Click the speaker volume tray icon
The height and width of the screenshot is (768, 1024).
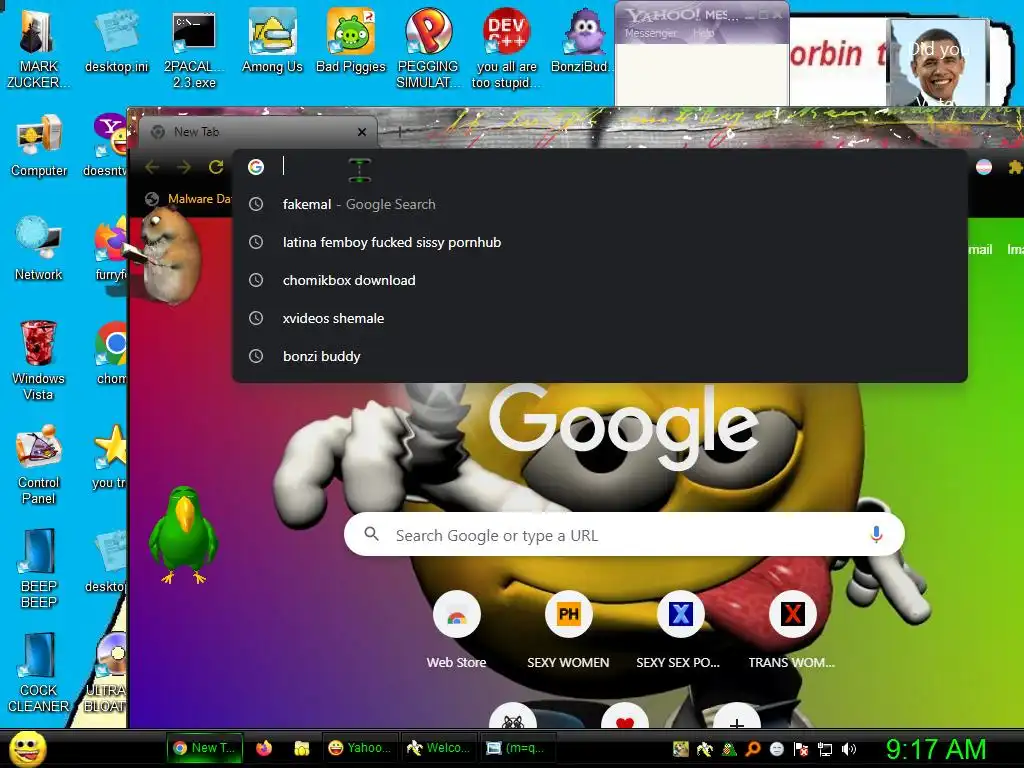coord(849,749)
